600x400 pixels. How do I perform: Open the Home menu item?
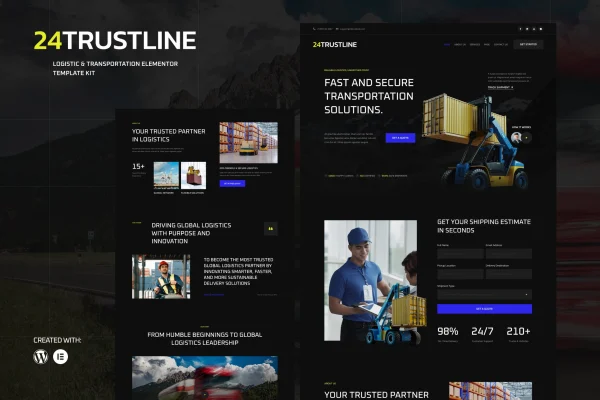pos(447,44)
